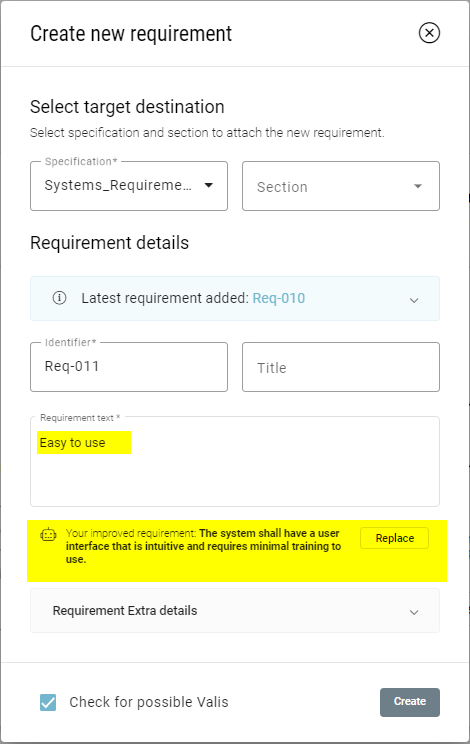This screenshot has width=470, height=744.
Task: Close the Create new requirement dialog
Action: (x=429, y=33)
